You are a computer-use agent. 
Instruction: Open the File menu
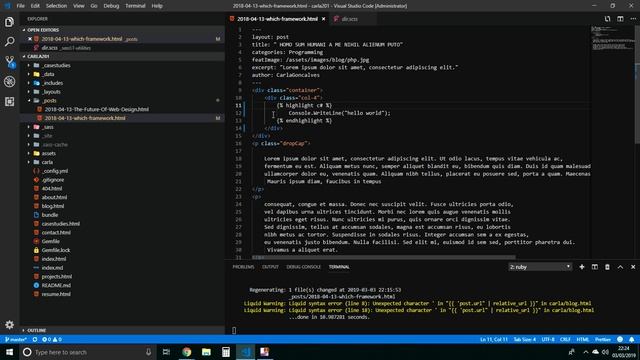point(20,6)
